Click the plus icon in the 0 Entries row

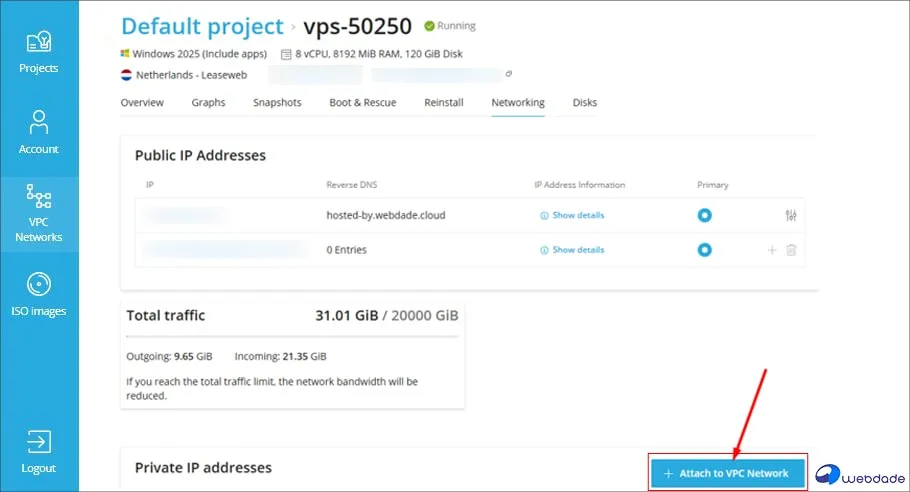tap(772, 250)
